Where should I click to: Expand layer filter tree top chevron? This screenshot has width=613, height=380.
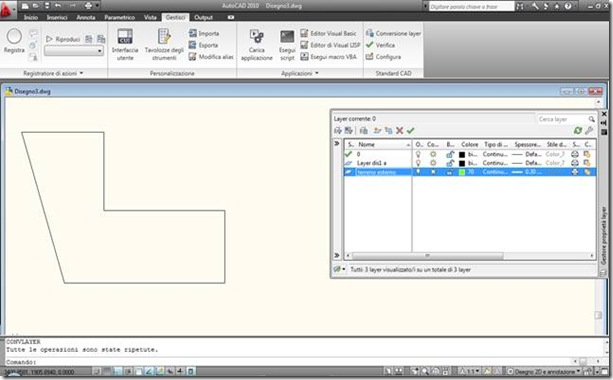337,143
